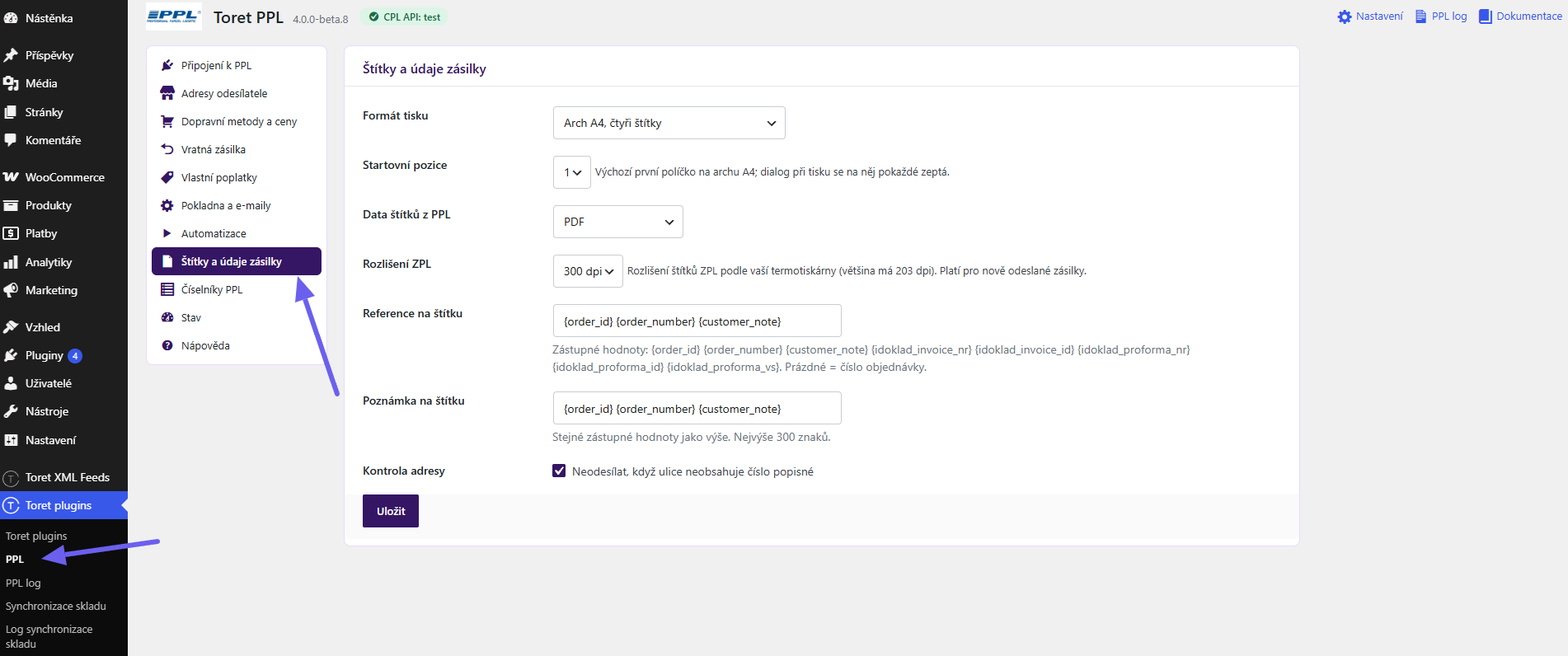Open the Data štítků z PPL dropdown
1568x656 pixels.
point(617,222)
